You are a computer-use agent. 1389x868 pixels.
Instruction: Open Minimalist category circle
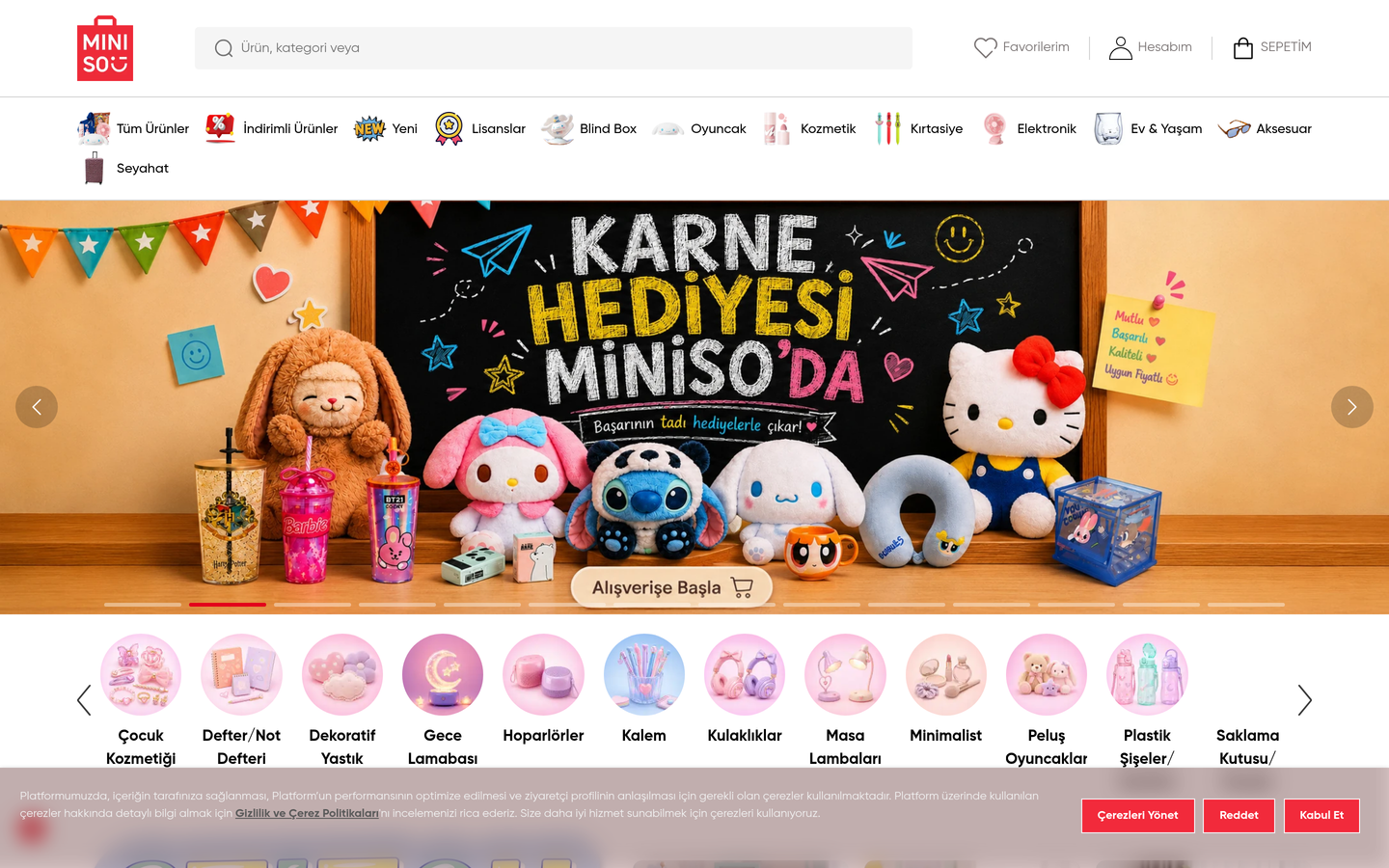[946, 674]
